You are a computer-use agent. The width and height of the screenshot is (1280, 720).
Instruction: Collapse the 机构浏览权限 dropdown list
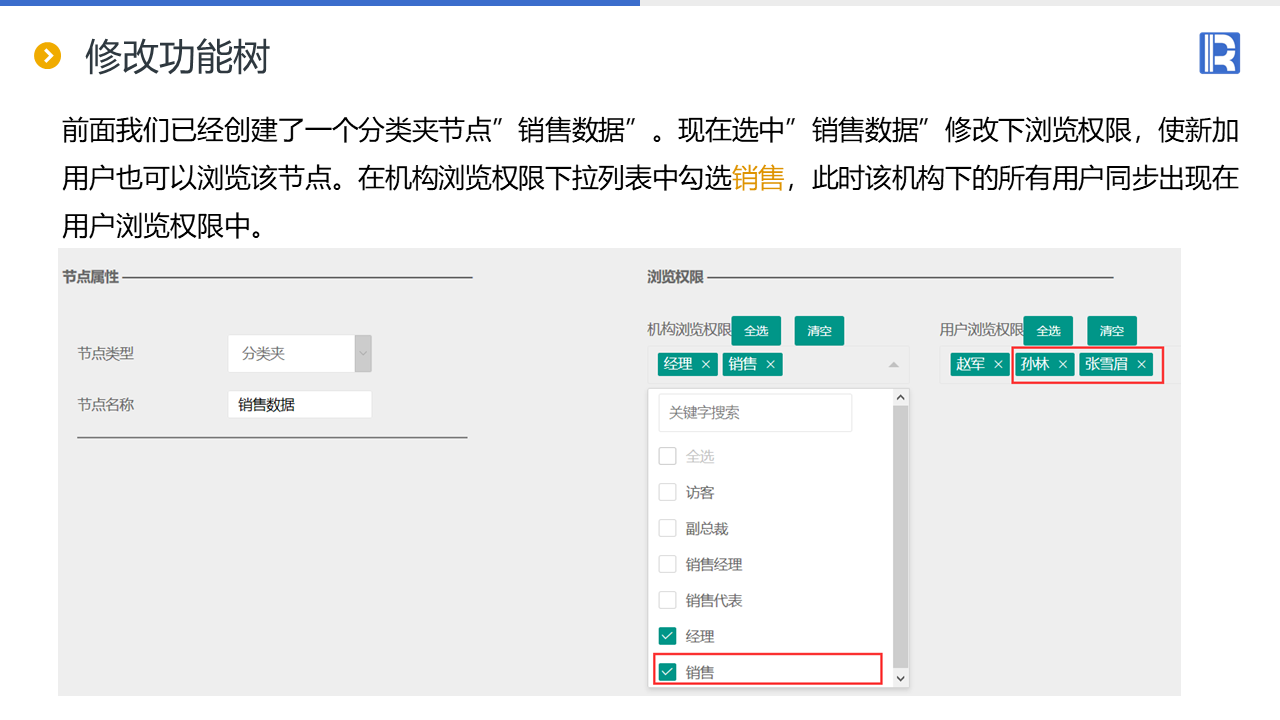(x=894, y=365)
